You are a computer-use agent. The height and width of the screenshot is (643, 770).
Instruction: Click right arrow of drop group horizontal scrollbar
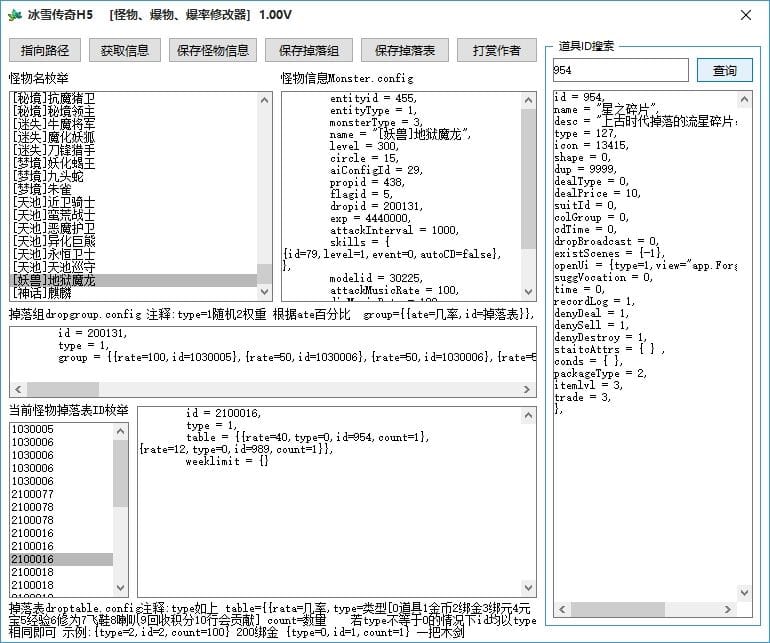tap(528, 388)
